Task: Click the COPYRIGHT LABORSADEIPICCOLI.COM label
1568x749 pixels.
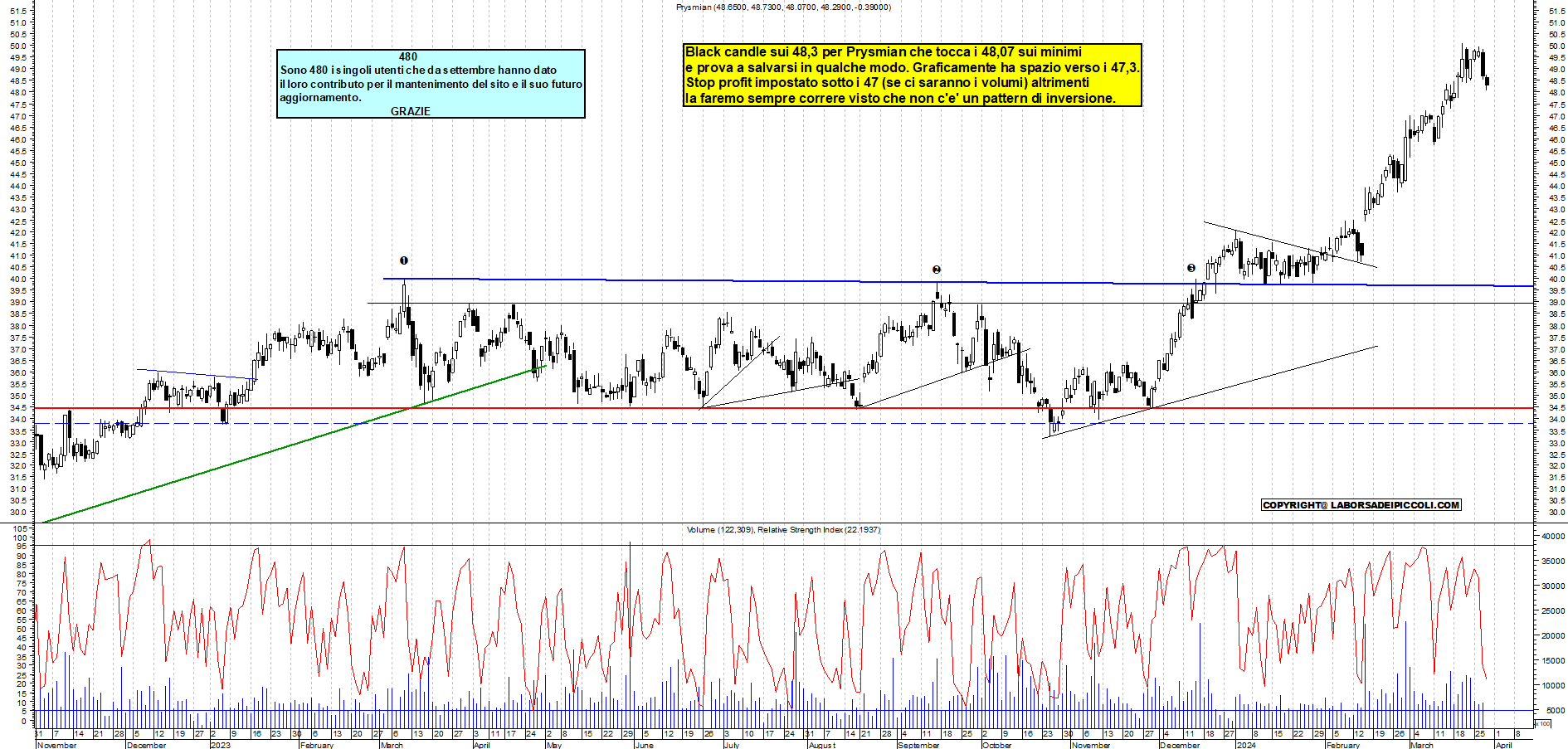Action: [x=1361, y=504]
